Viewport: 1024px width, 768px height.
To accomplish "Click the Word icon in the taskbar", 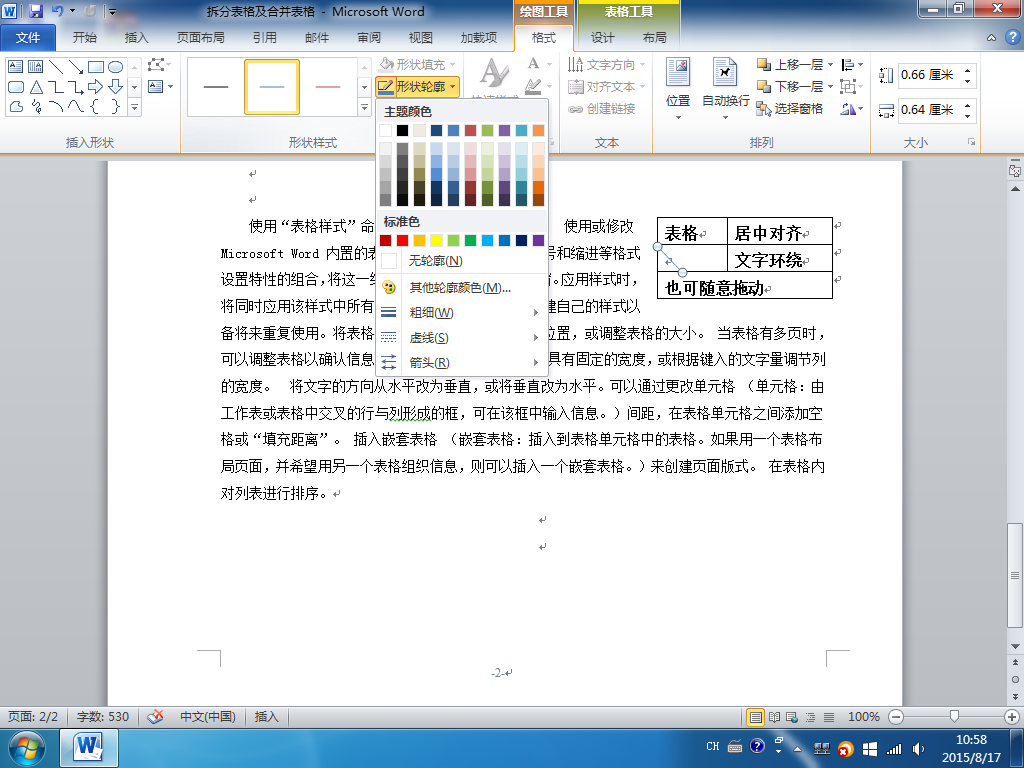I will pyautogui.click(x=88, y=748).
